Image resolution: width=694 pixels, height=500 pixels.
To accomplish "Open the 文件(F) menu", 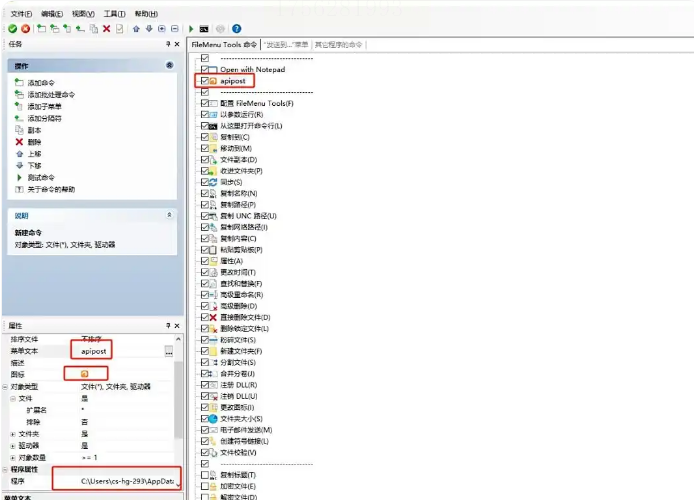I will coord(21,14).
